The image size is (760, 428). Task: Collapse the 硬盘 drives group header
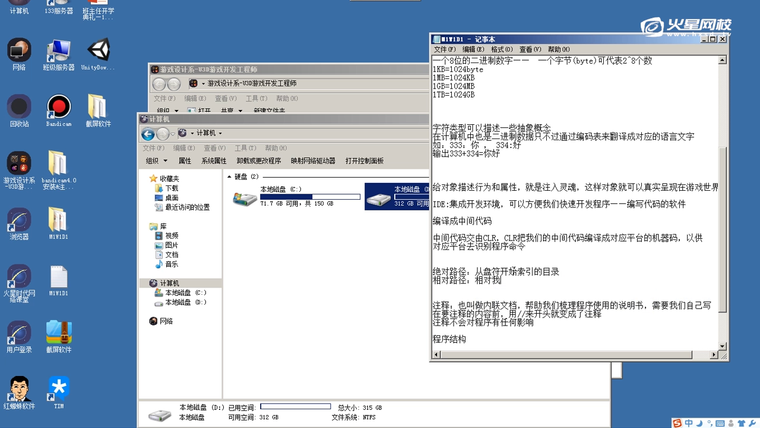tap(229, 177)
